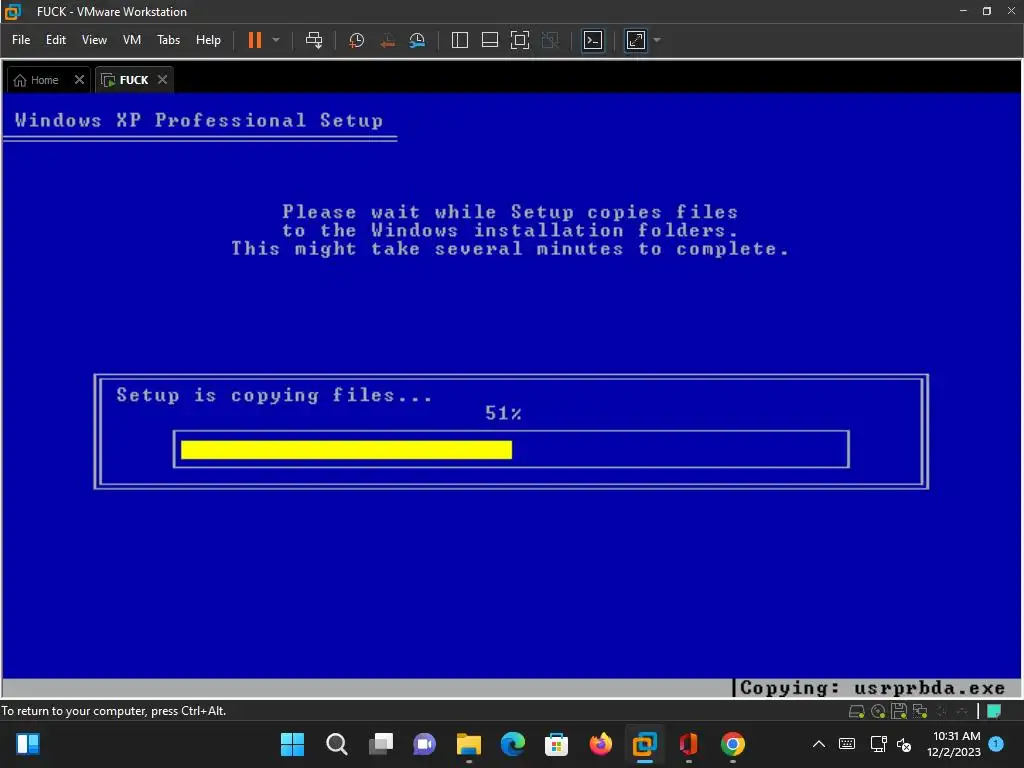Click the yellow file copy progress bar
1024x768 pixels.
(346, 449)
